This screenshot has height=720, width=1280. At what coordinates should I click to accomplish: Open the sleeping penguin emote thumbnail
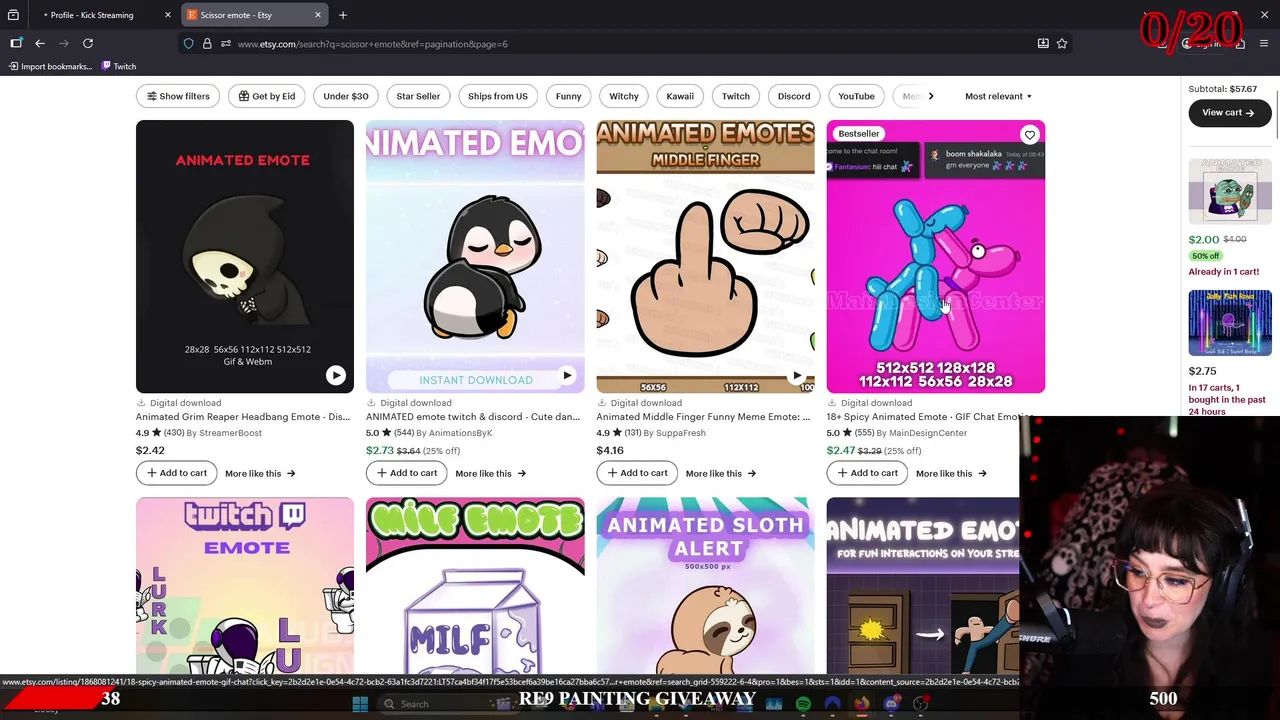coord(475,257)
